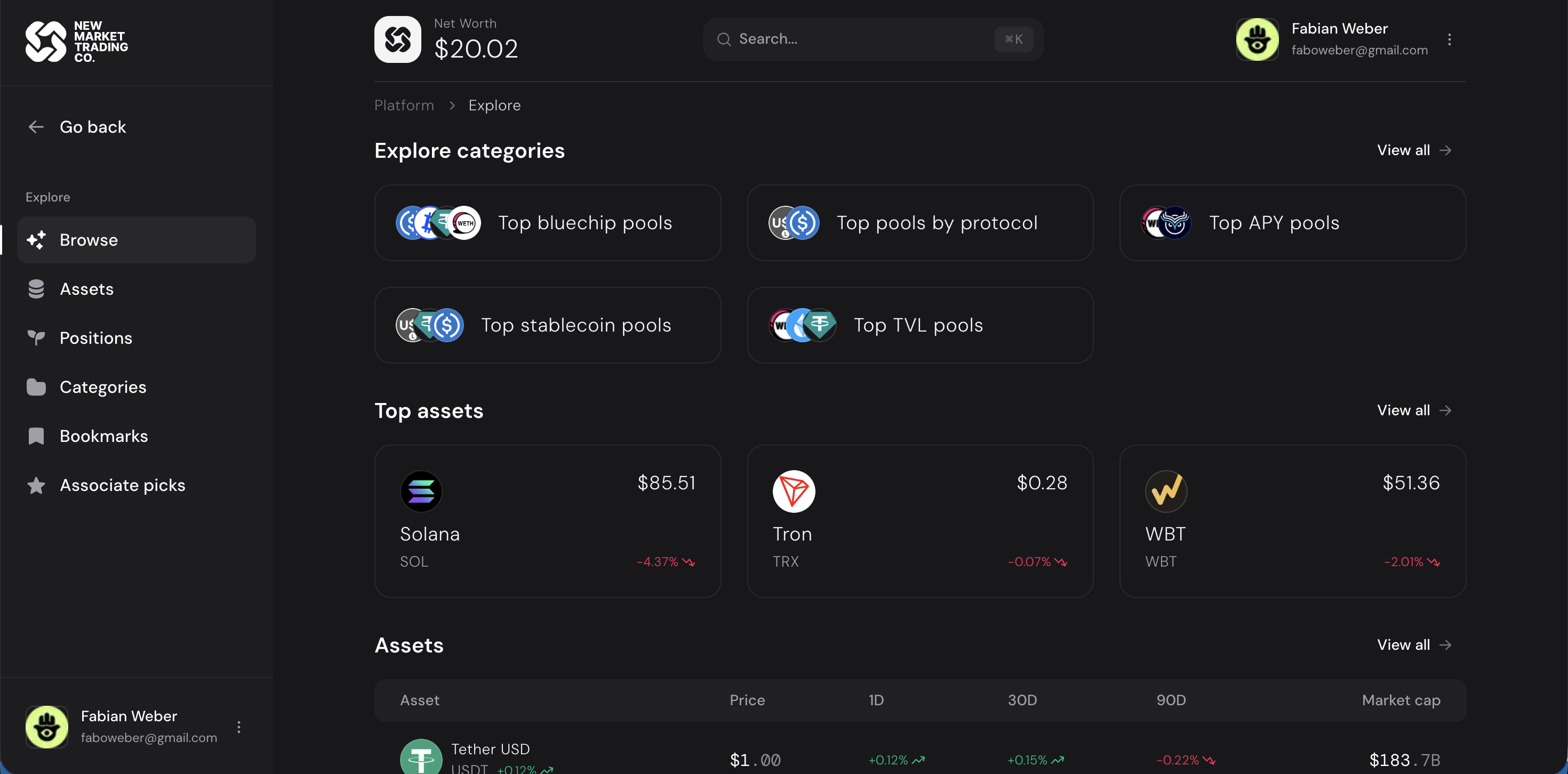
Task: Click the Net Worth logo icon
Action: coord(397,39)
